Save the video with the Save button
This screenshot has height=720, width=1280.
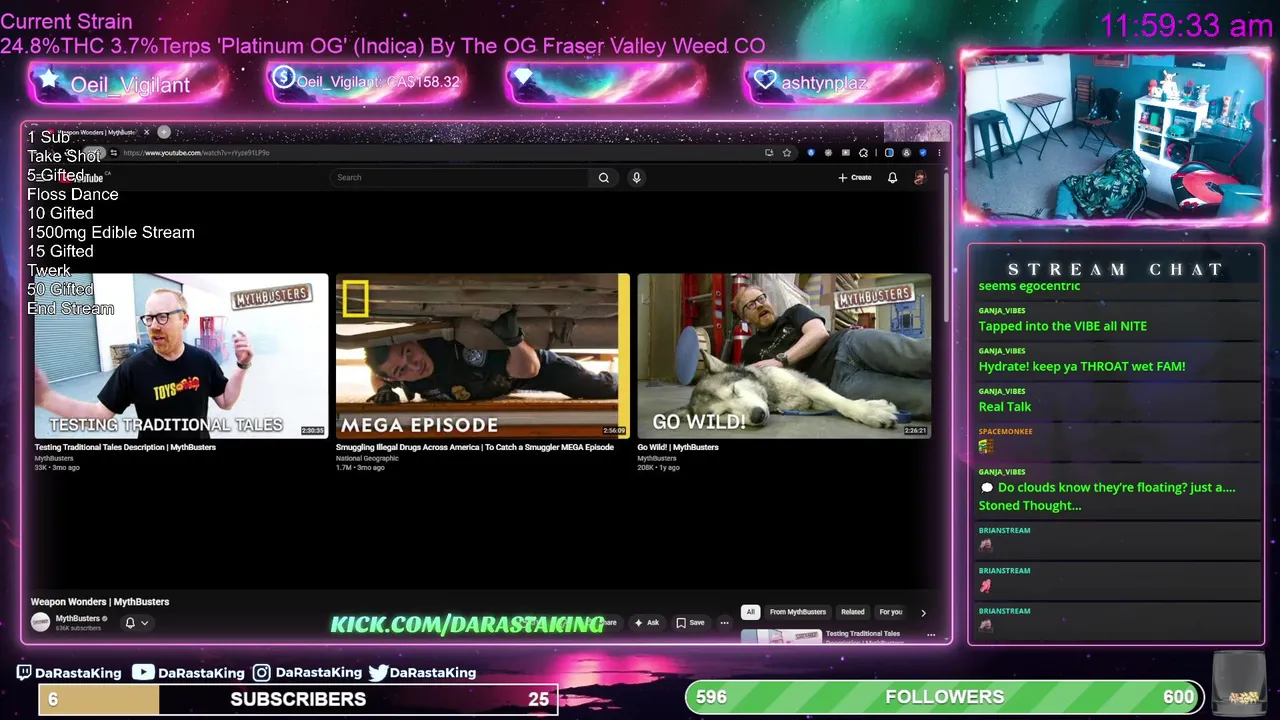[x=690, y=622]
